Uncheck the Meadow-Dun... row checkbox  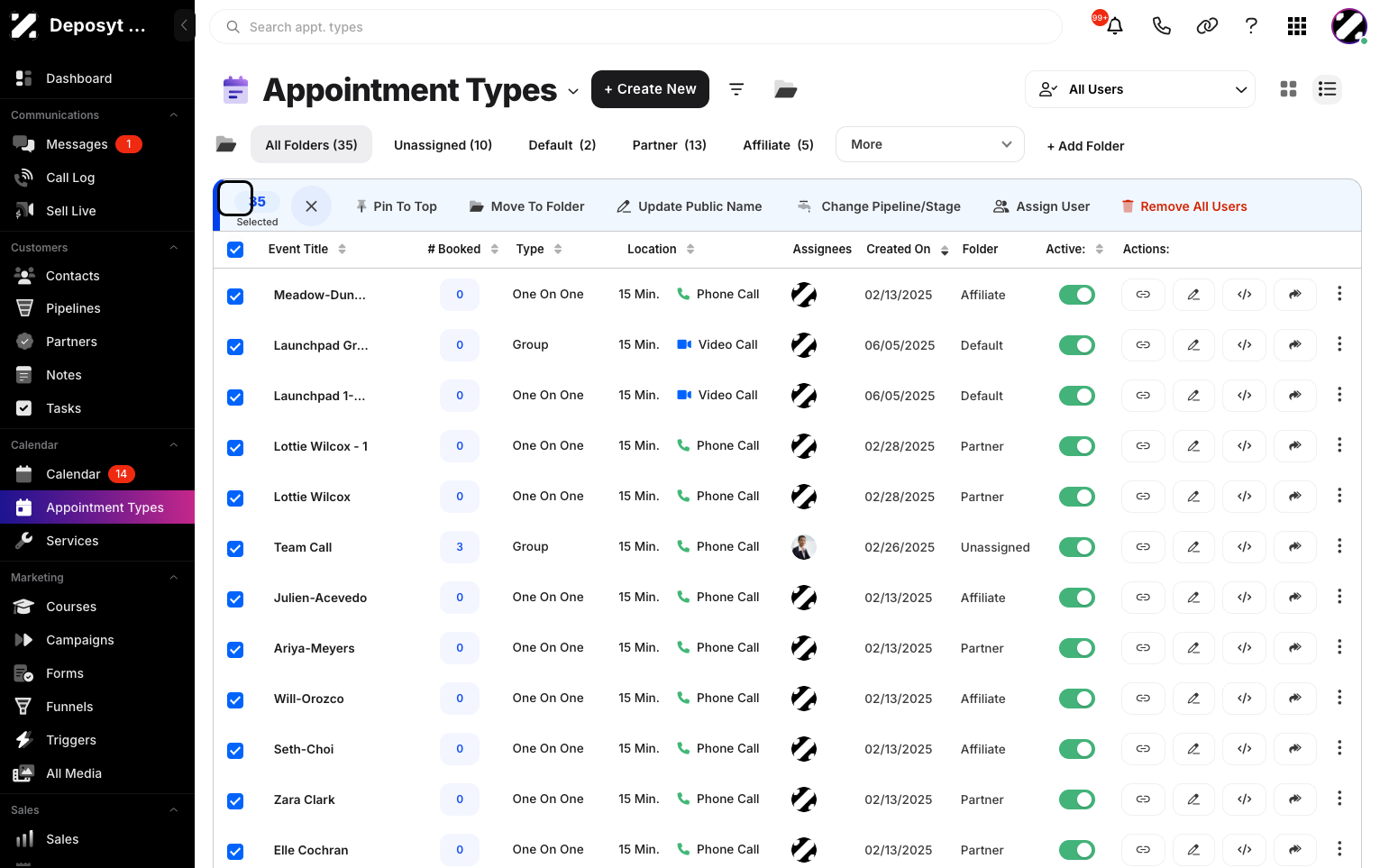click(x=235, y=297)
